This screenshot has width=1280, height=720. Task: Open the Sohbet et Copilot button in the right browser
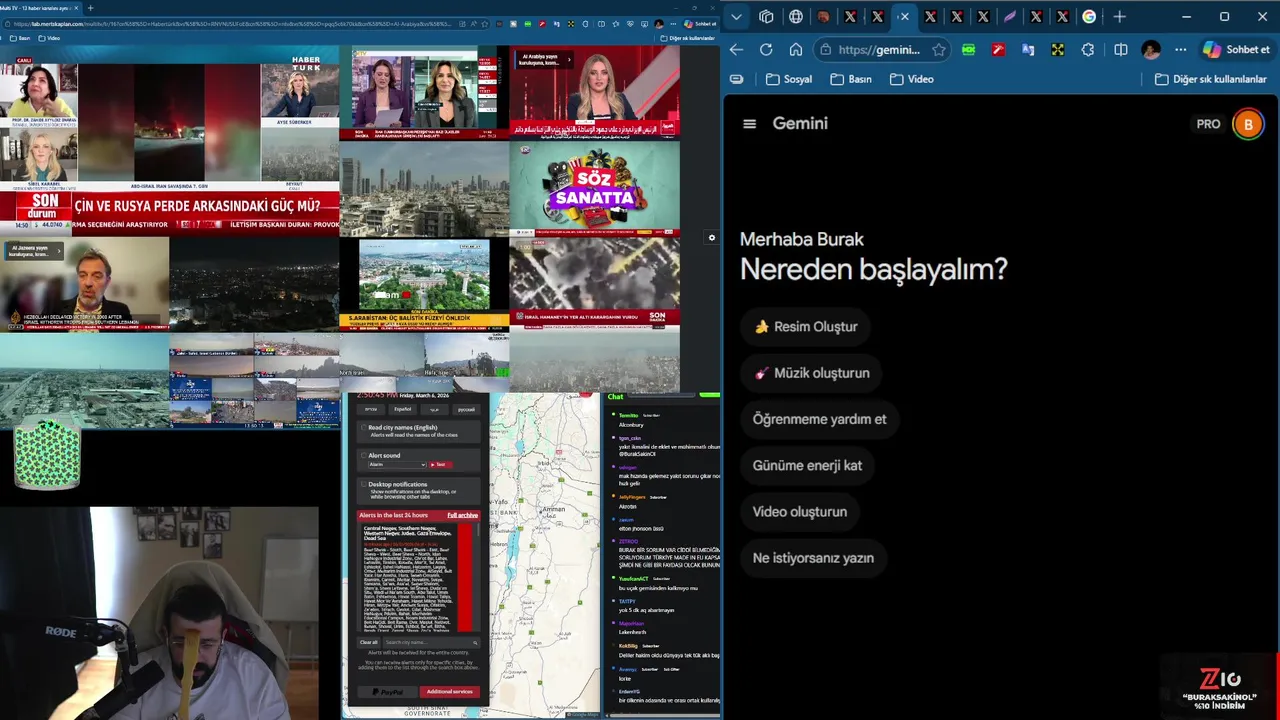(x=1236, y=49)
